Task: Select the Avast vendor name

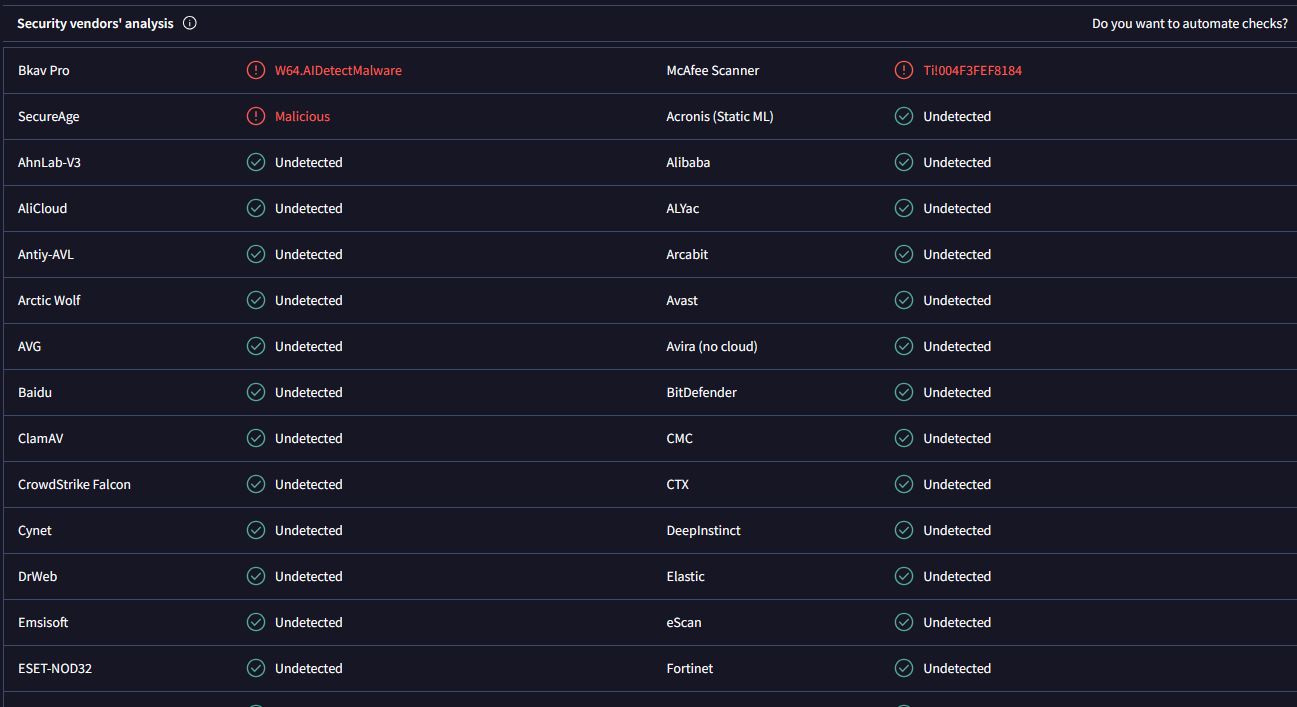Action: [683, 300]
